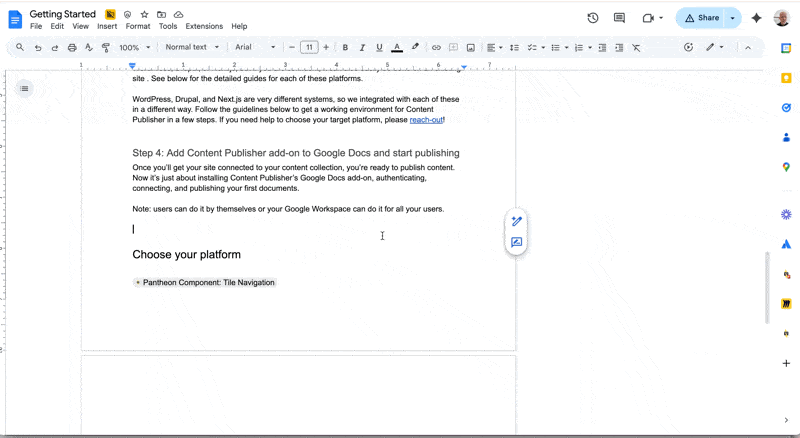Open the Insert menu
This screenshot has width=800, height=438.
click(107, 26)
